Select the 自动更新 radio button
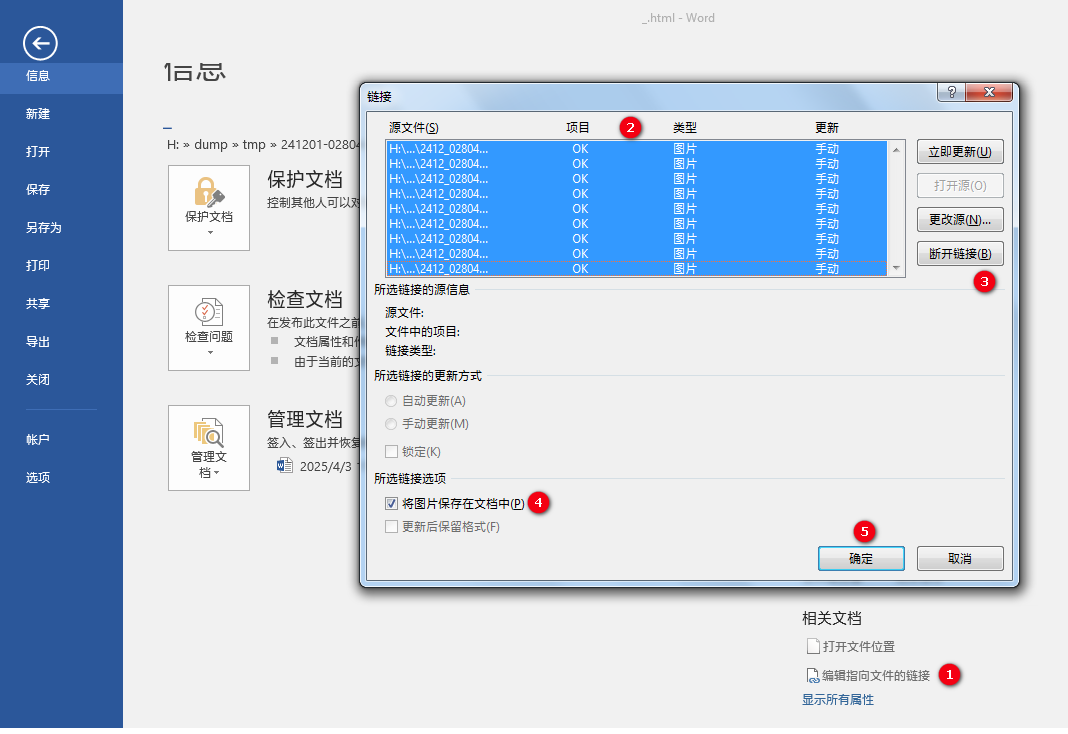This screenshot has height=734, width=1068. 392,401
